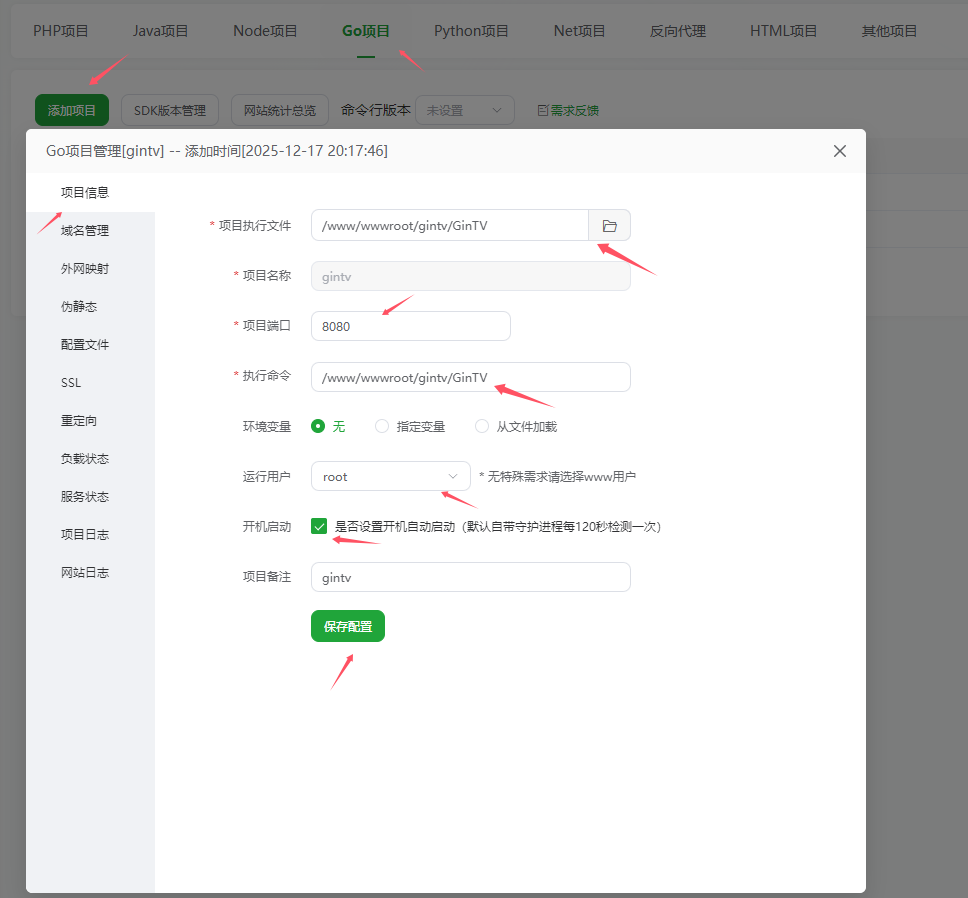968x898 pixels.
Task: Close the Go project management dialog
Action: (x=839, y=151)
